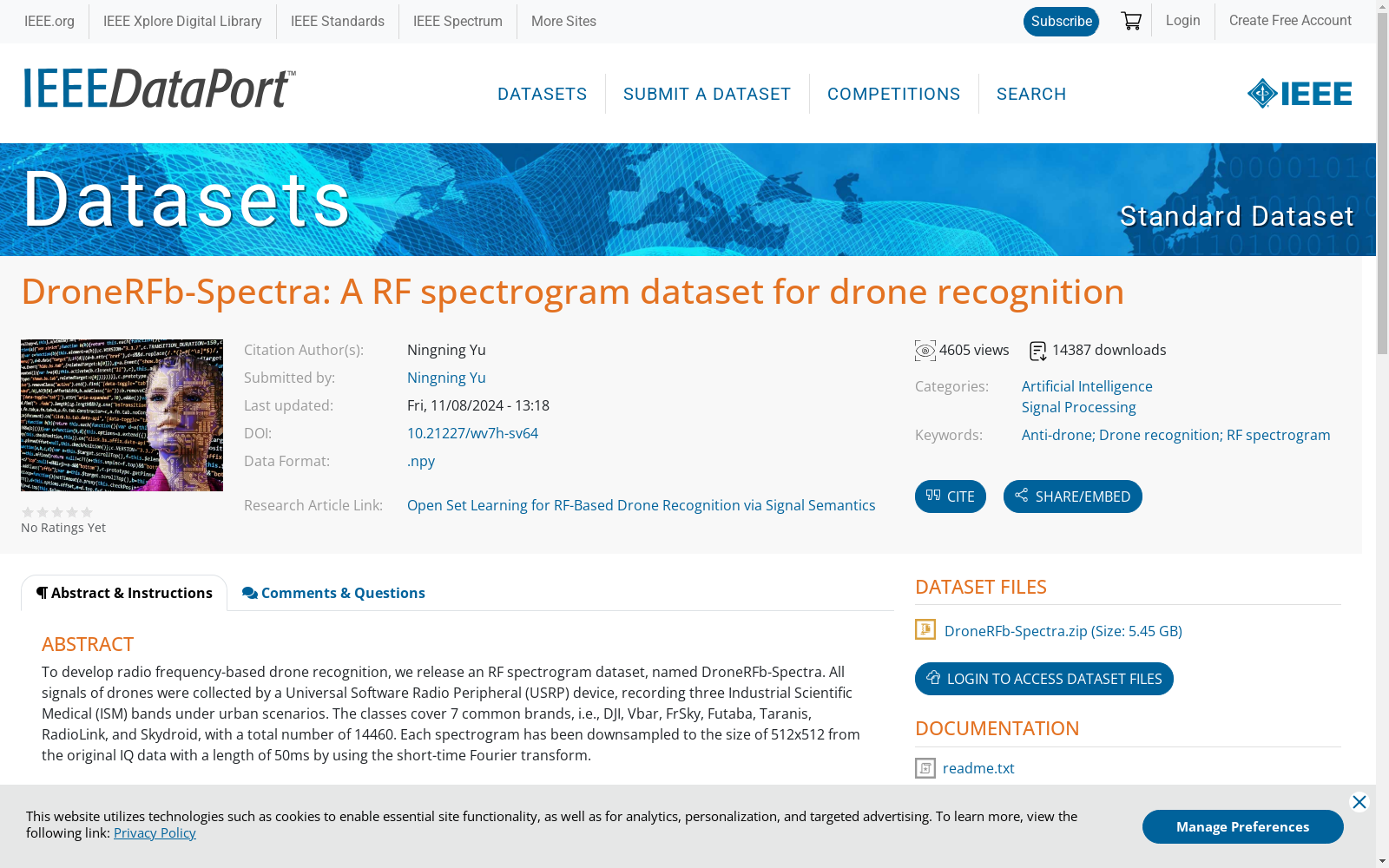Click the last updated date value
The width and height of the screenshot is (1389, 868).
tap(478, 405)
